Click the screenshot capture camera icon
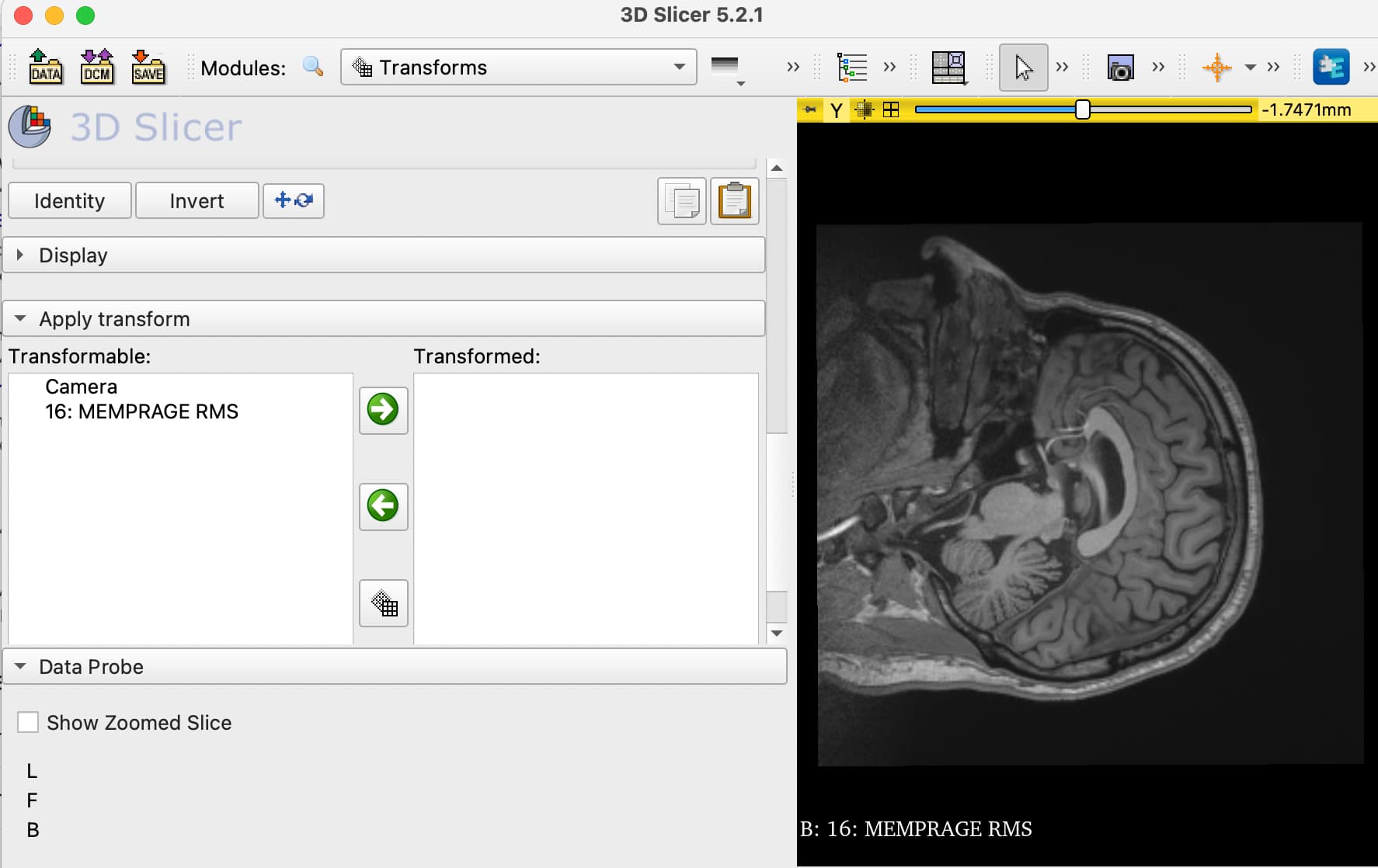1378x868 pixels. pyautogui.click(x=1120, y=68)
